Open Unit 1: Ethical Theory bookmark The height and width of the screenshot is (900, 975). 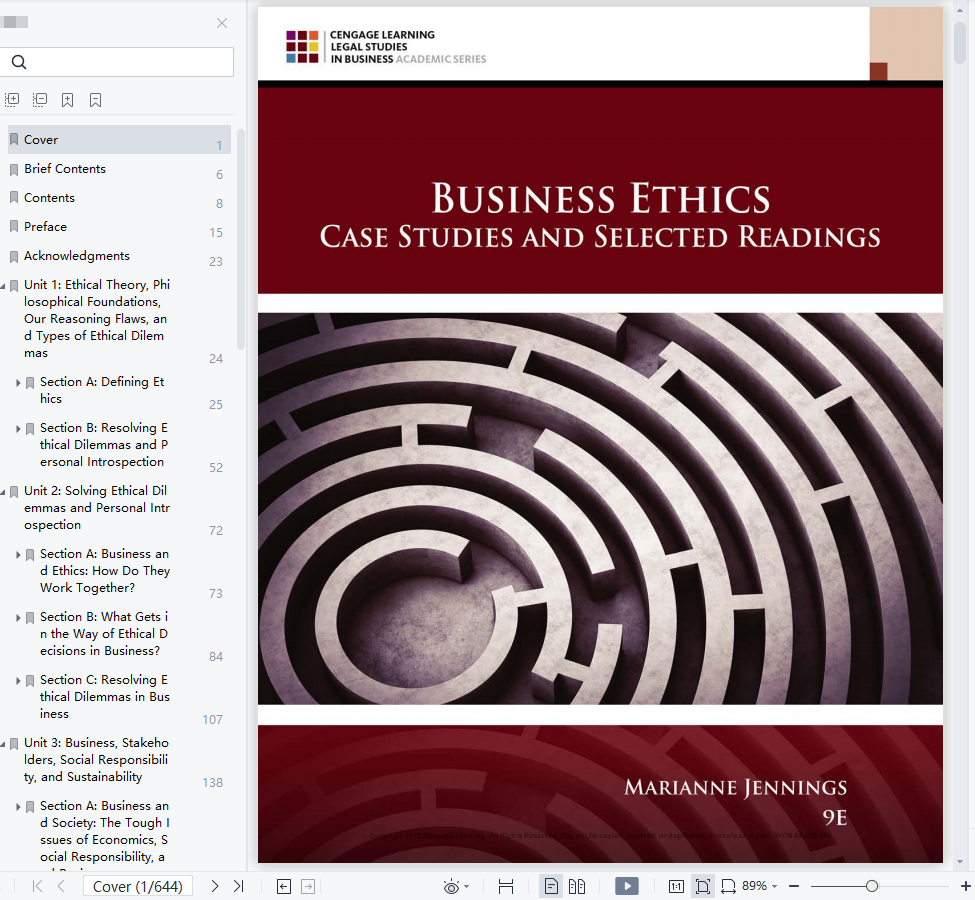[x=97, y=318]
